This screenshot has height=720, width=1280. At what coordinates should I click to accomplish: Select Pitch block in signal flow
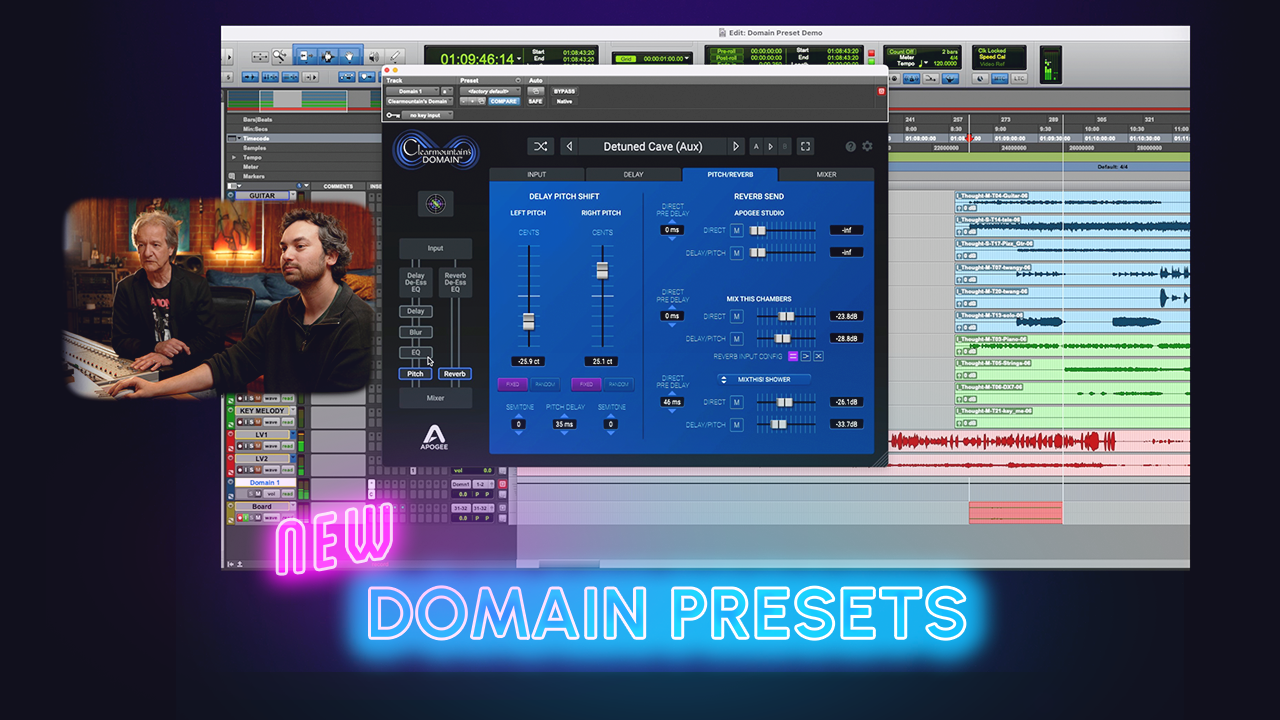pos(415,373)
